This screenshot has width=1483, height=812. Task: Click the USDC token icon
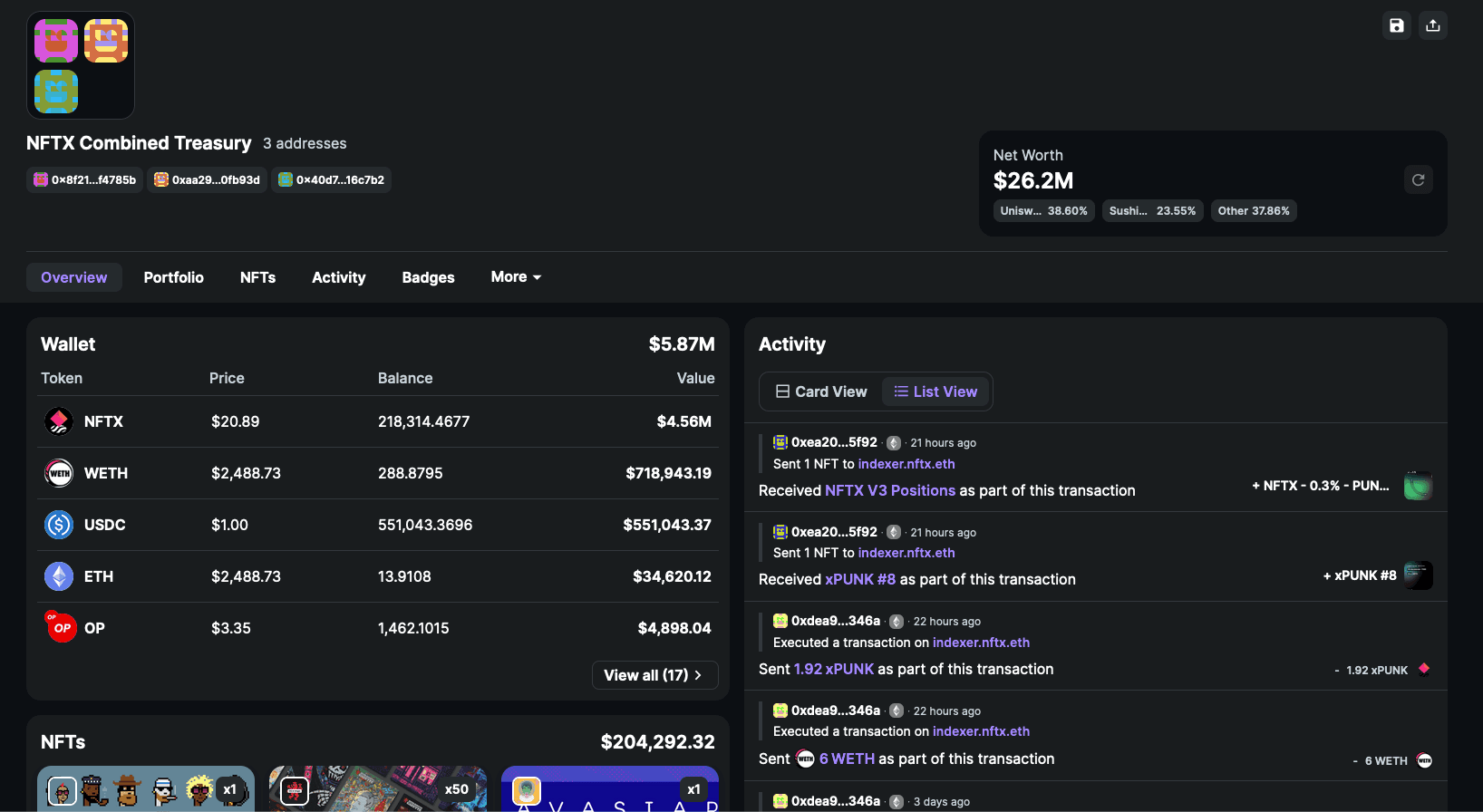point(59,525)
